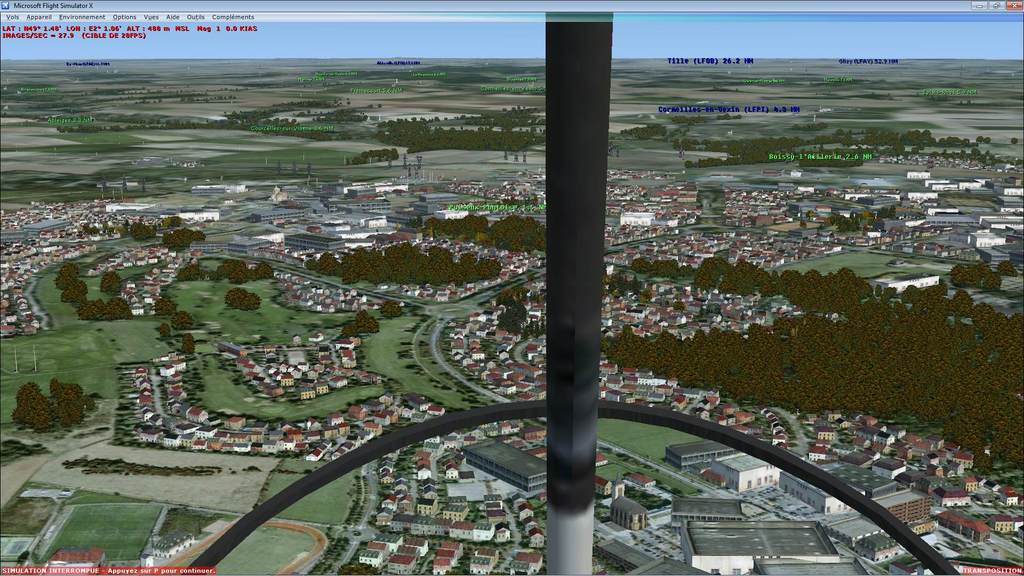Open the Vols menu
The height and width of the screenshot is (576, 1024).
pos(12,17)
